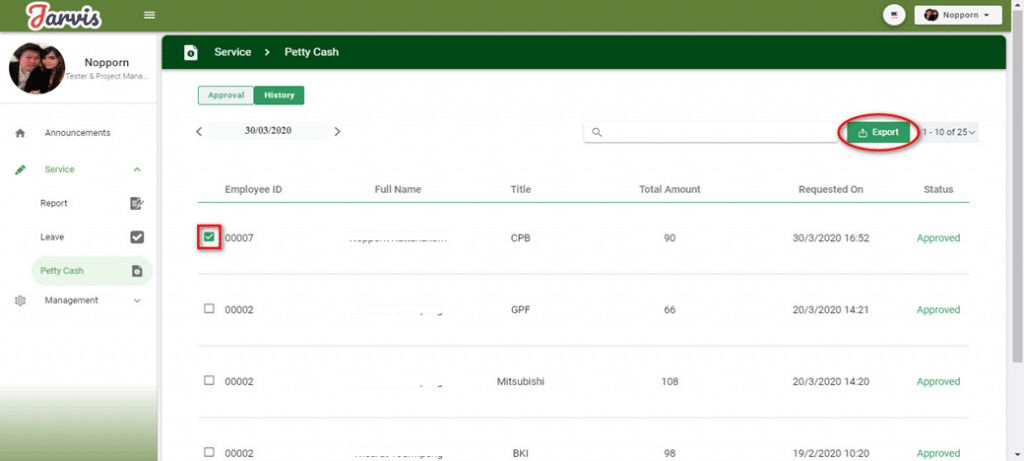Open the Announcements home icon

(x=20, y=133)
